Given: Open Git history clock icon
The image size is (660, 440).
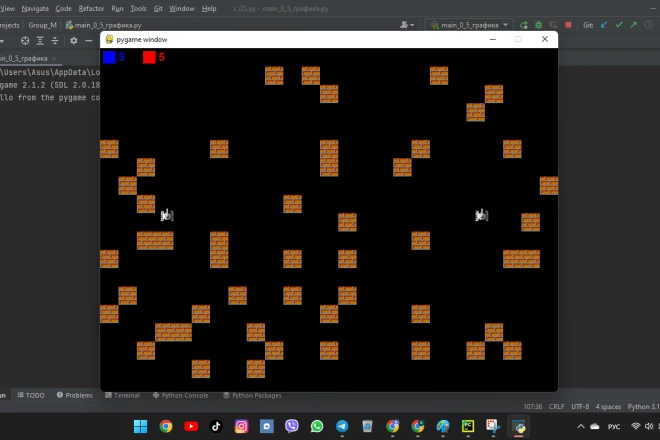Looking at the screenshot, I should (649, 25).
